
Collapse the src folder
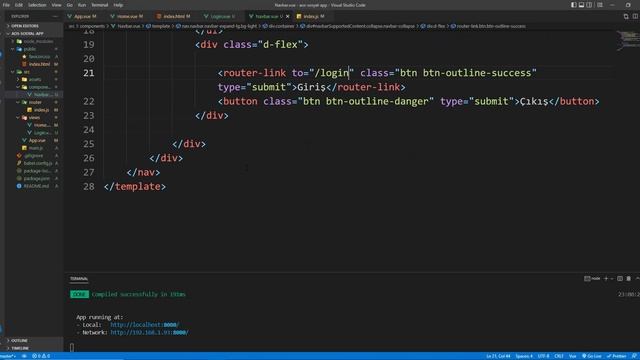click(35, 72)
